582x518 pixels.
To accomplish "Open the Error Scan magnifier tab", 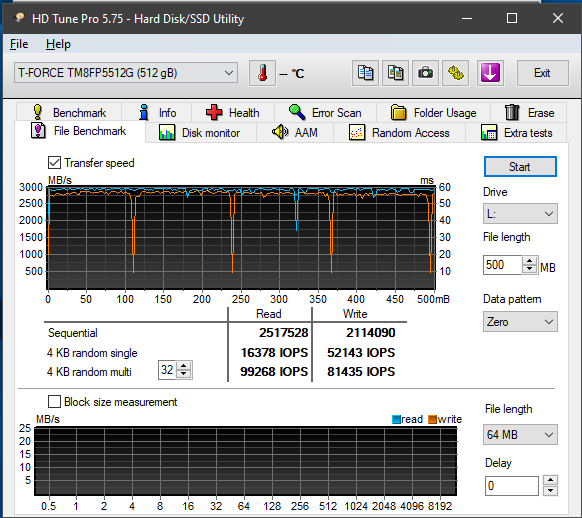I will click(325, 112).
